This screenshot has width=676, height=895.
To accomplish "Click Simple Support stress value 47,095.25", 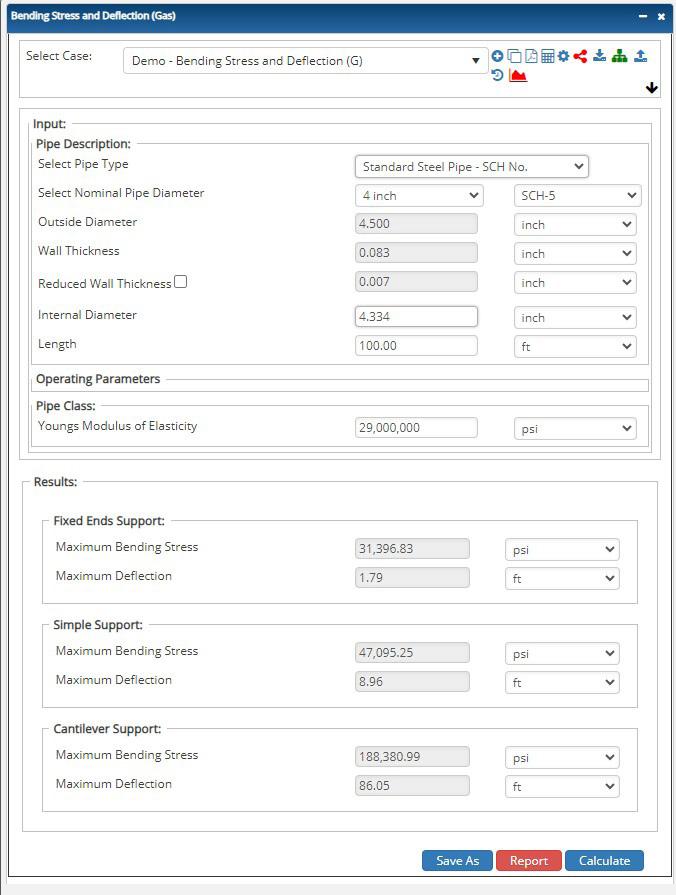I will tap(412, 652).
